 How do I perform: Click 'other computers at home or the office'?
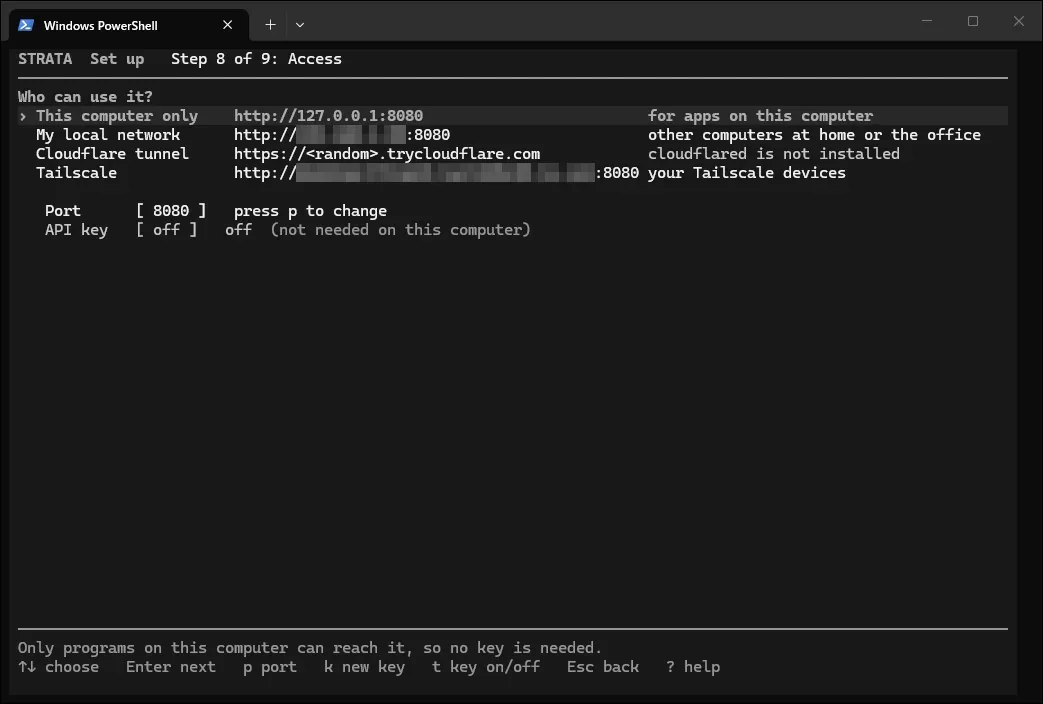(x=814, y=134)
